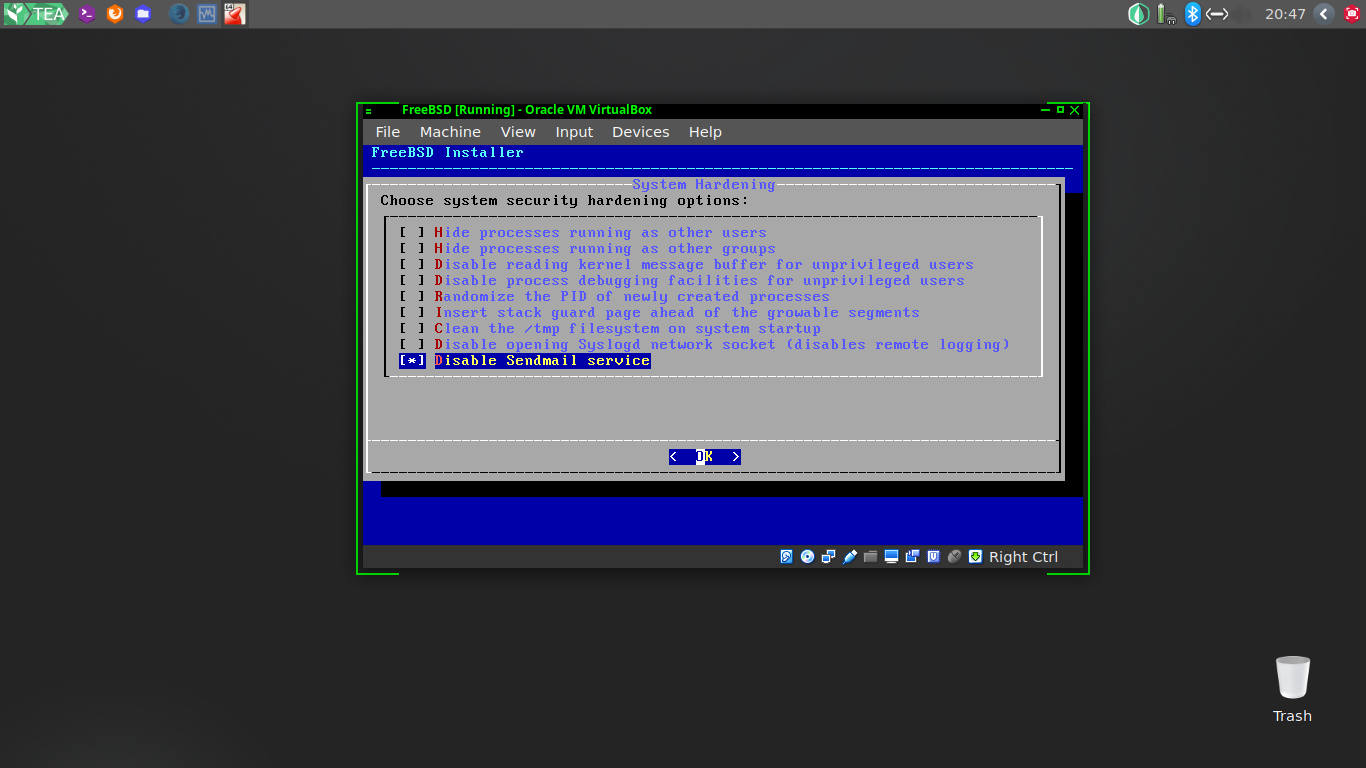
Task: Open the battery power indicator
Action: (x=1165, y=14)
